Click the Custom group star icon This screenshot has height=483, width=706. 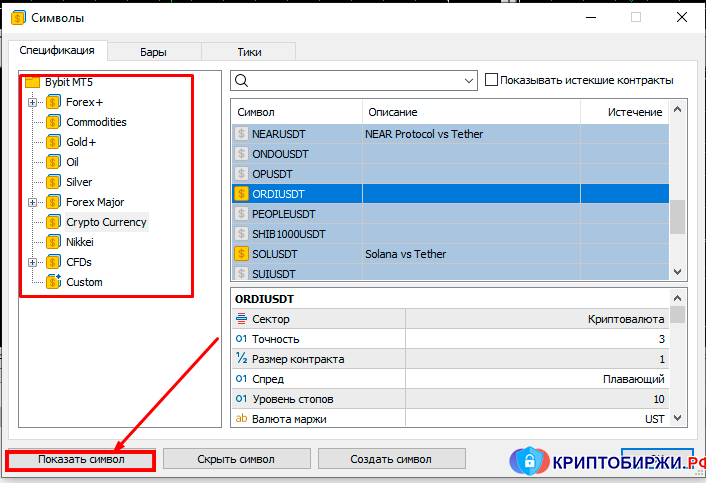click(53, 282)
